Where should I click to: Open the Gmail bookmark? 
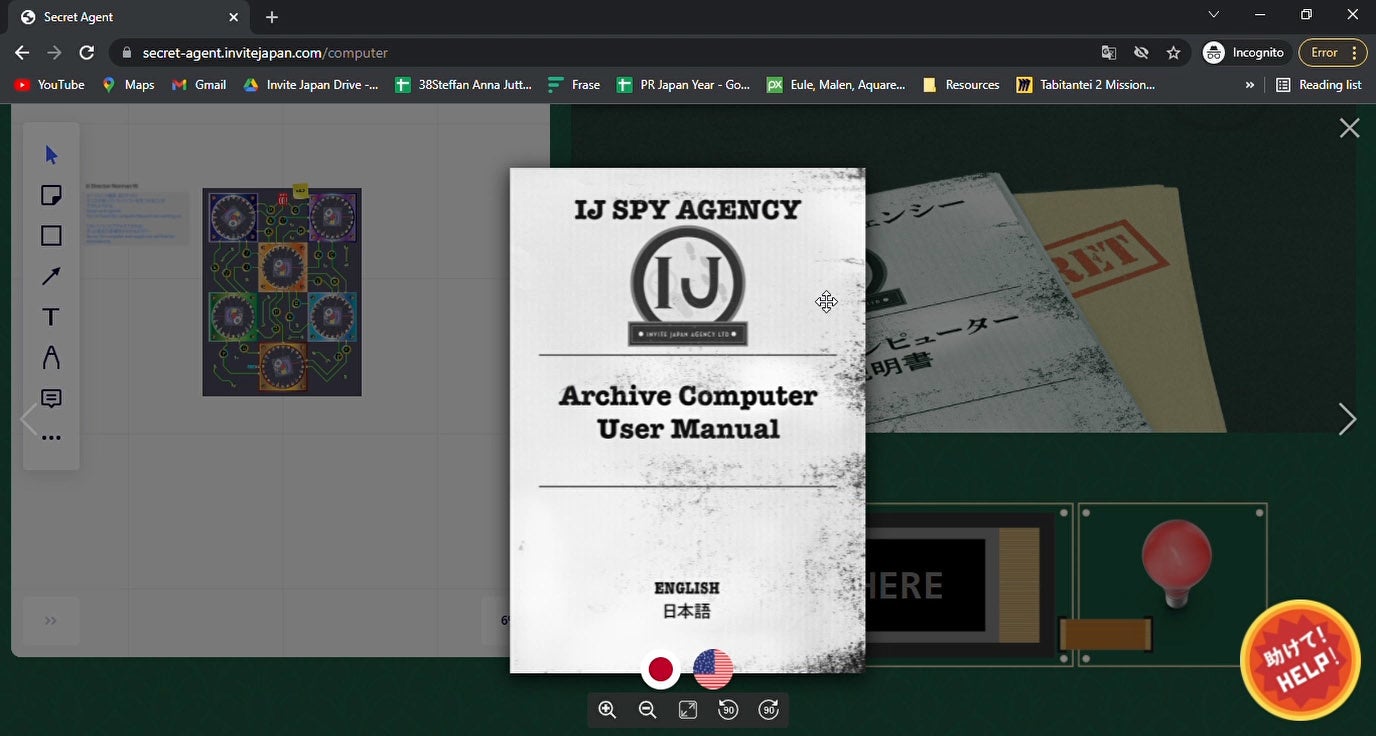tap(199, 85)
